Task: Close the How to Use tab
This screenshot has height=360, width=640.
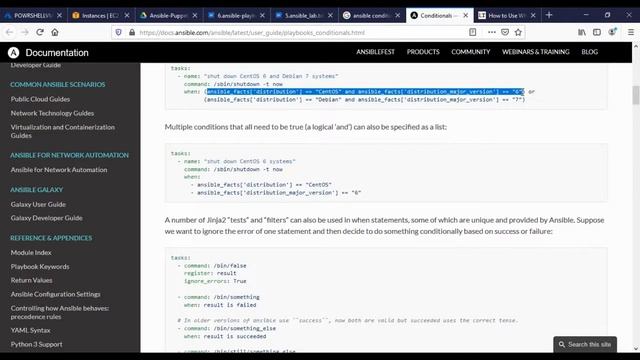Action: tap(533, 15)
